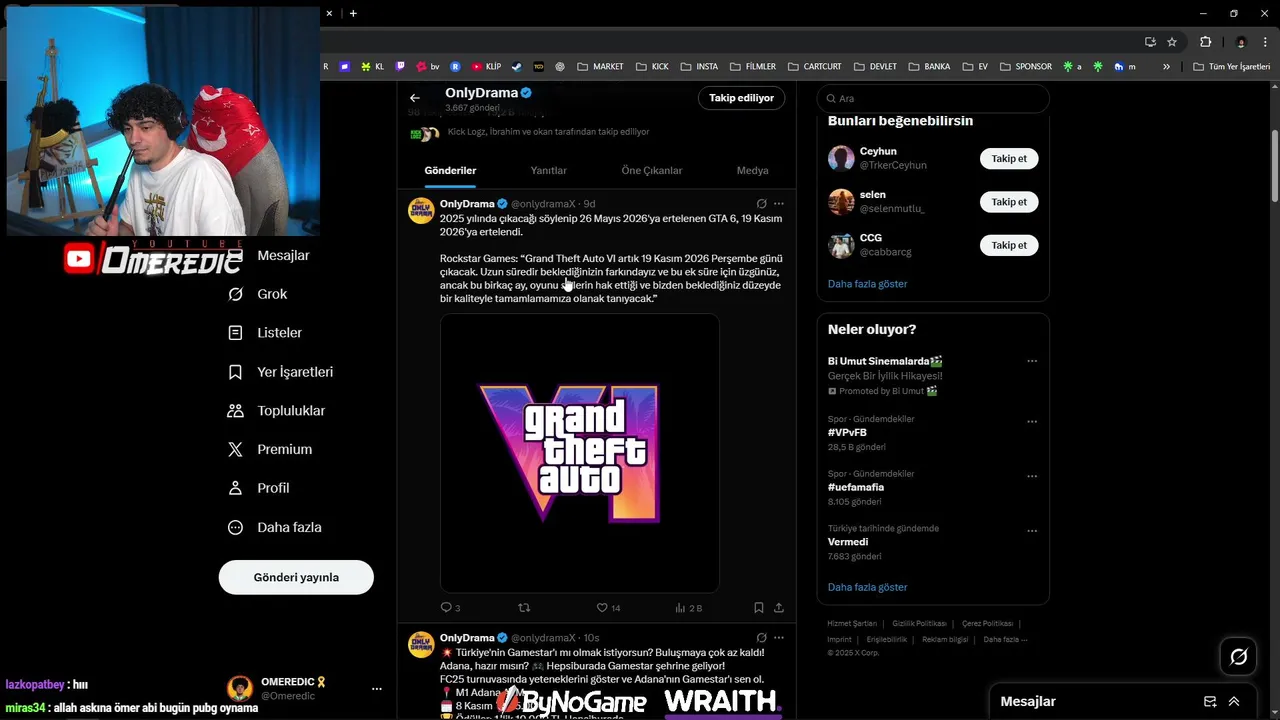Click the Grok slash icon in sidebar

(235, 294)
